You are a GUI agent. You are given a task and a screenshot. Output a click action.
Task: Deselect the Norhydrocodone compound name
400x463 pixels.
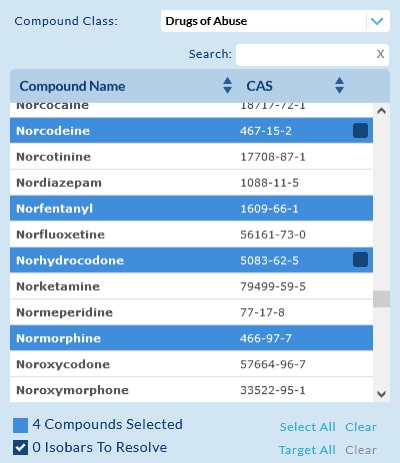pyautogui.click(x=70, y=260)
